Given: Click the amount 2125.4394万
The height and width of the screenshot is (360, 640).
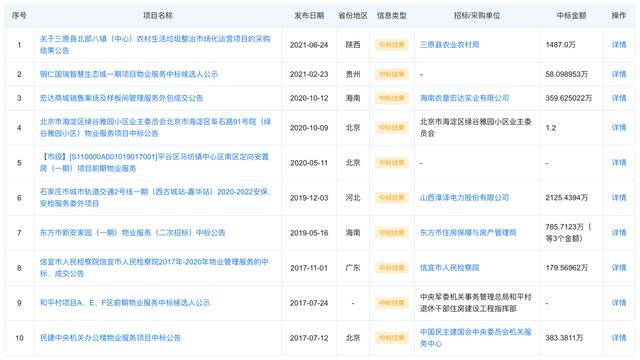Looking at the screenshot, I should pyautogui.click(x=567, y=198).
